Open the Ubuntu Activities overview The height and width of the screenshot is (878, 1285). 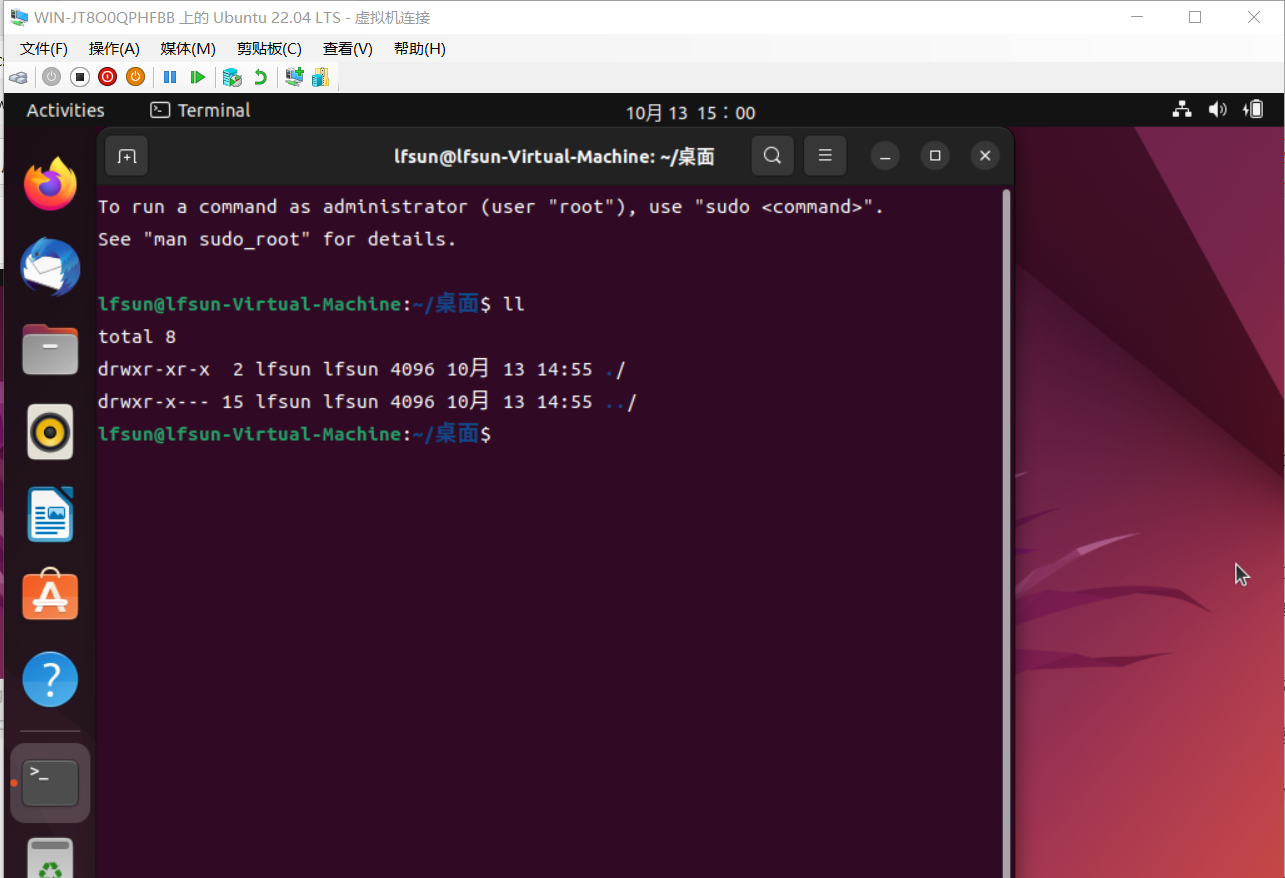point(65,110)
